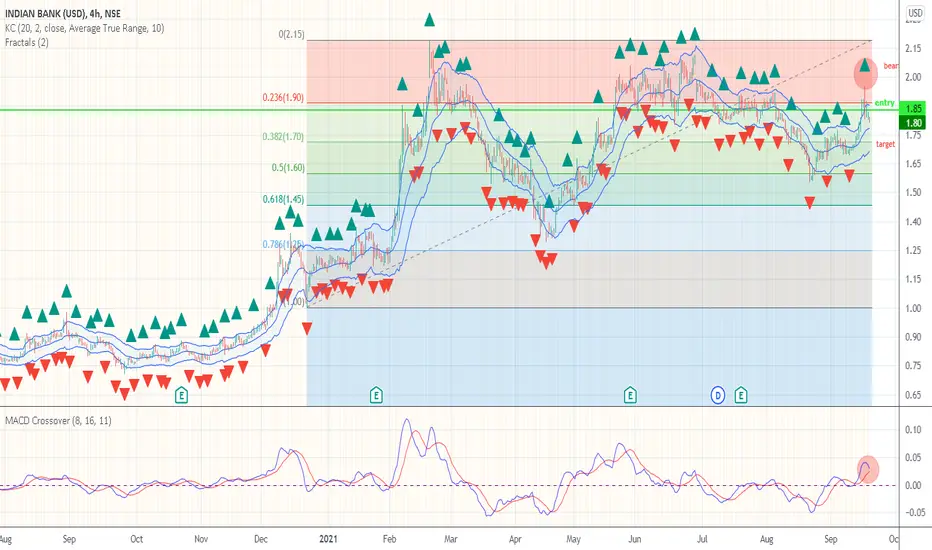Select the MACD Crossover (8, 16, 11) legend
This screenshot has width=932, height=550.
(58, 420)
